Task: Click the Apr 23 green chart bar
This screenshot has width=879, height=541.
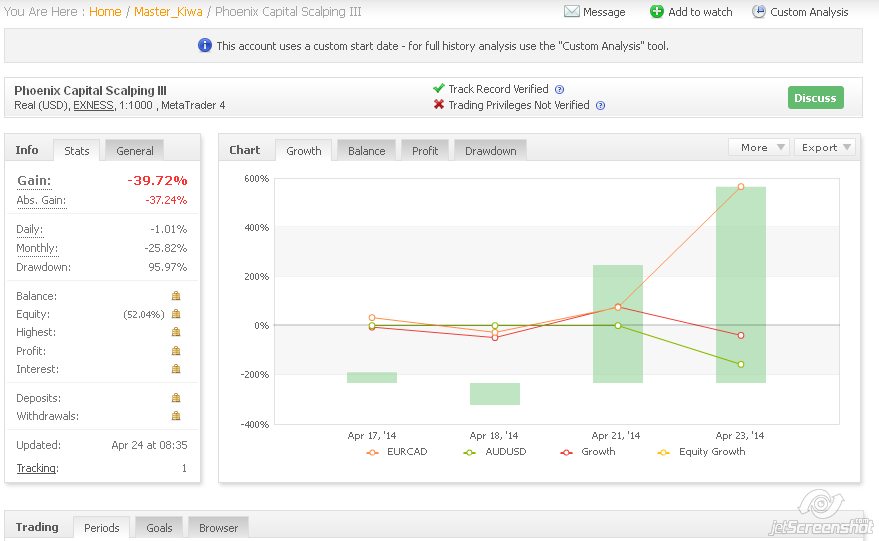Action: [741, 285]
